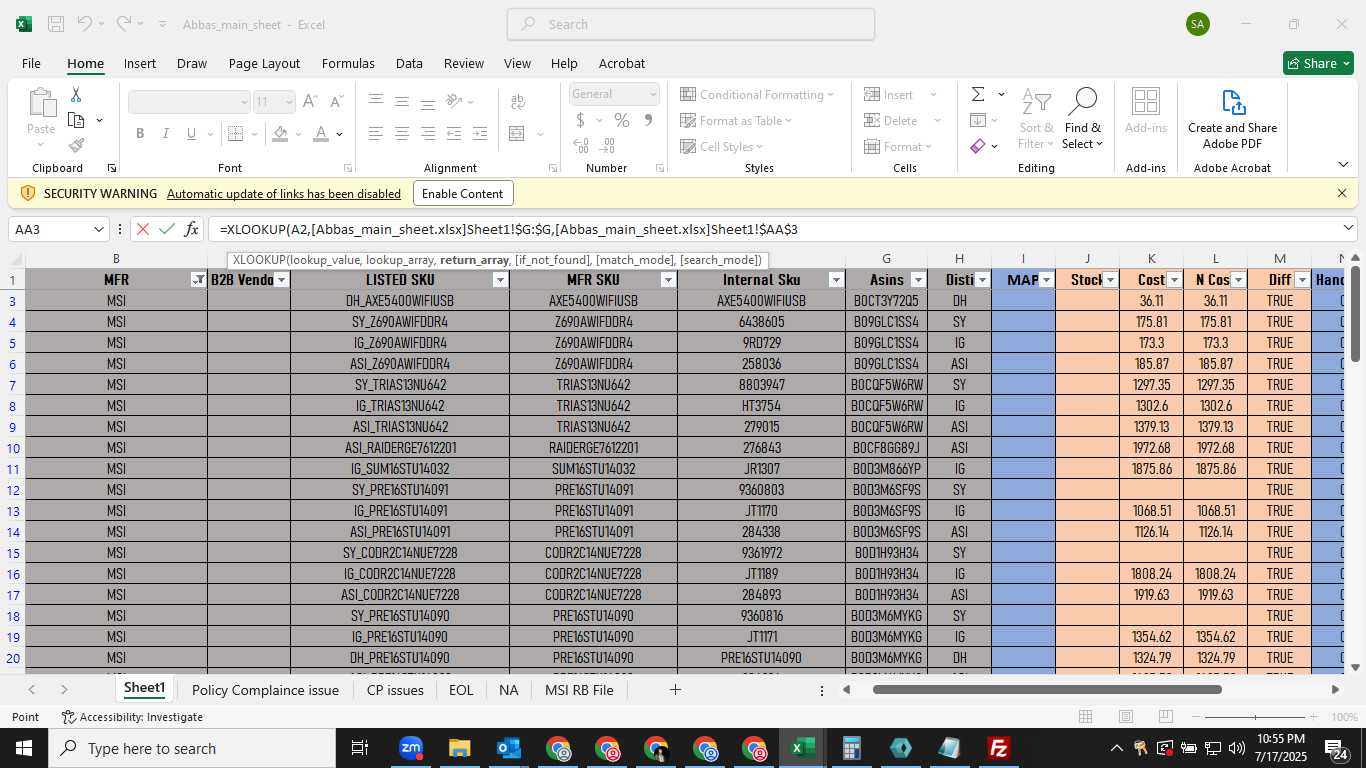
Task: Click Share button
Action: [x=1318, y=63]
